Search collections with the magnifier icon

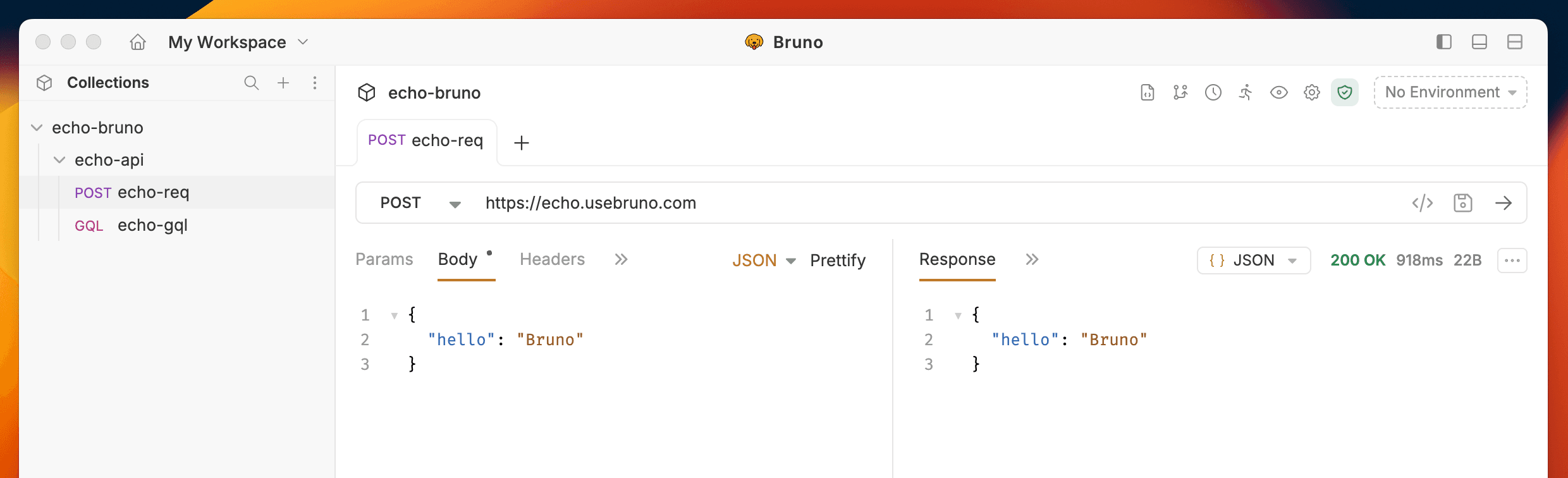coord(251,83)
